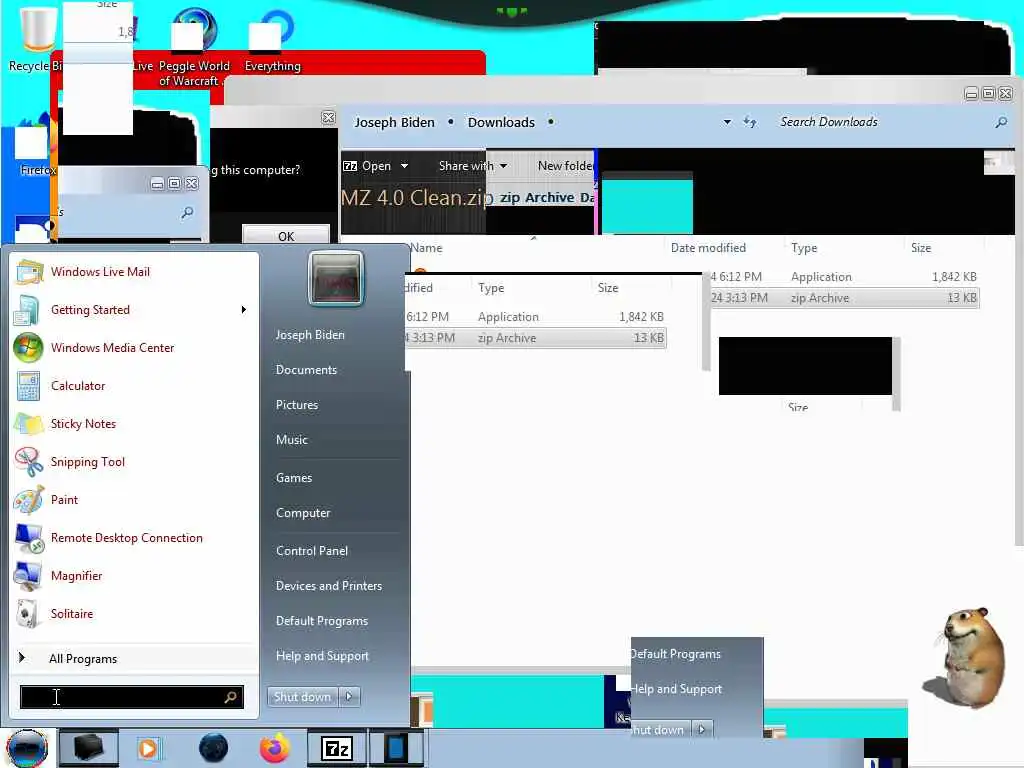The width and height of the screenshot is (1024, 768).
Task: Open the black folder icon on taskbar
Action: click(88, 748)
